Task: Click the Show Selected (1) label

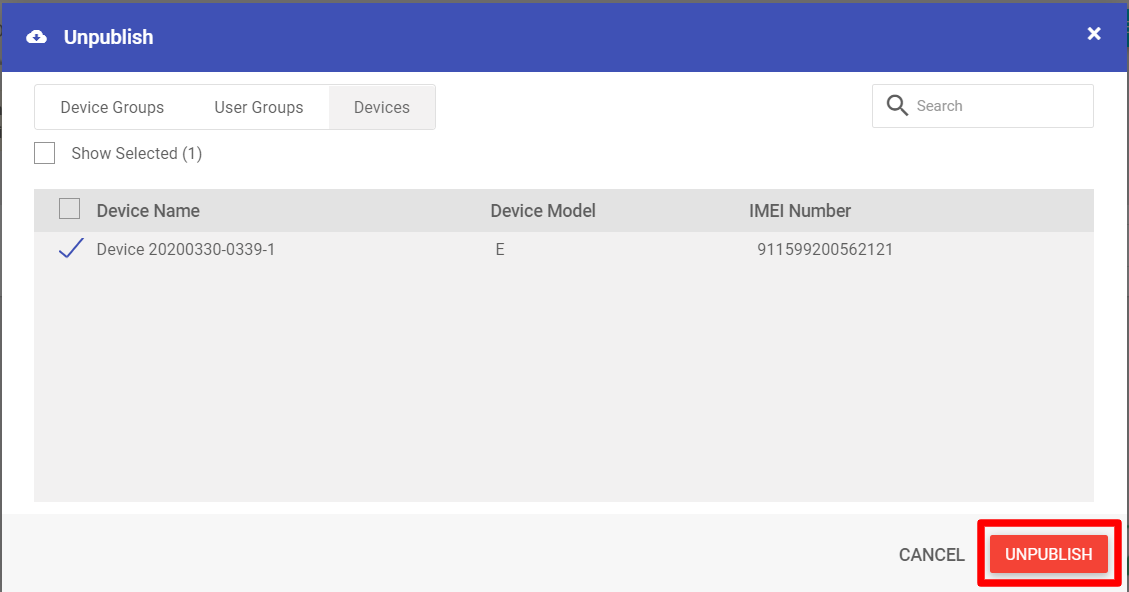Action: coord(137,153)
